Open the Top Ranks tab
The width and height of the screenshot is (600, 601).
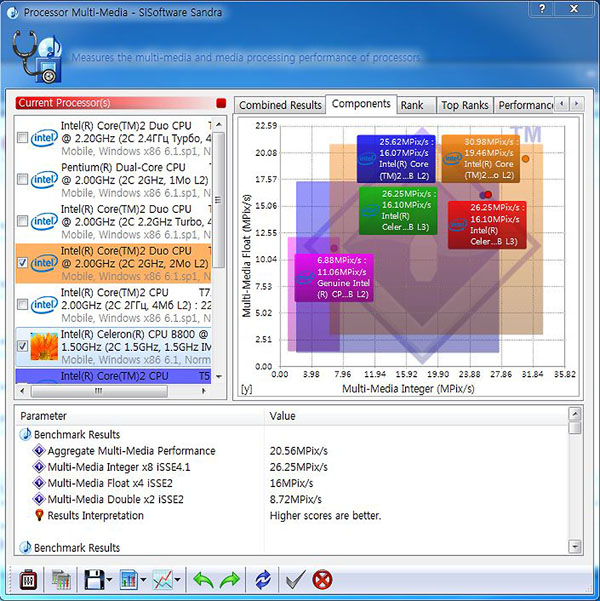coord(465,105)
